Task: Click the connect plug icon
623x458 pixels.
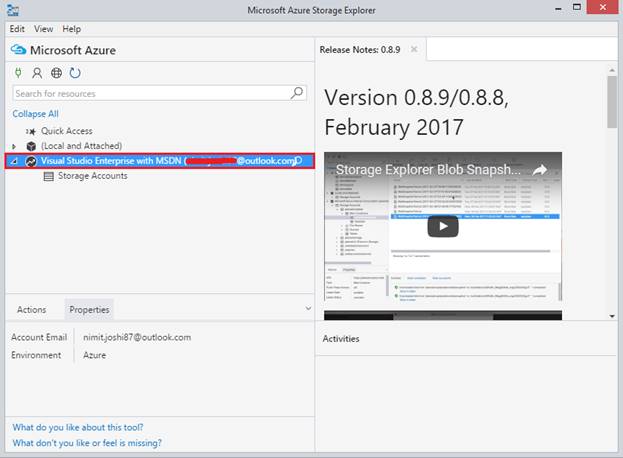Action: [x=18, y=73]
